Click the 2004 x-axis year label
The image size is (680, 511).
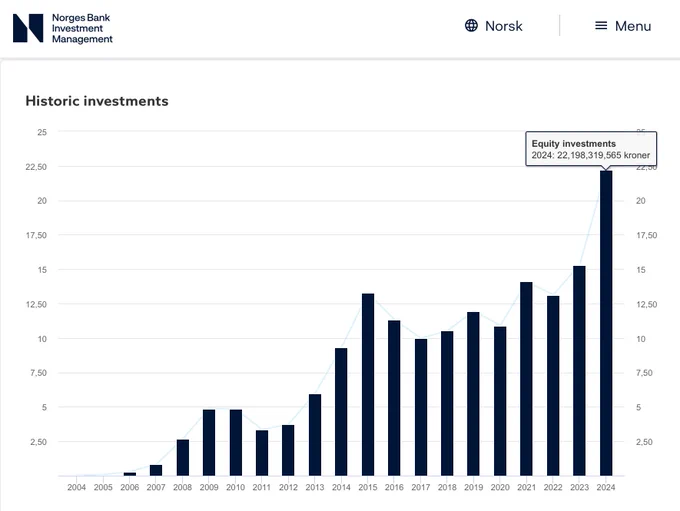click(x=77, y=487)
